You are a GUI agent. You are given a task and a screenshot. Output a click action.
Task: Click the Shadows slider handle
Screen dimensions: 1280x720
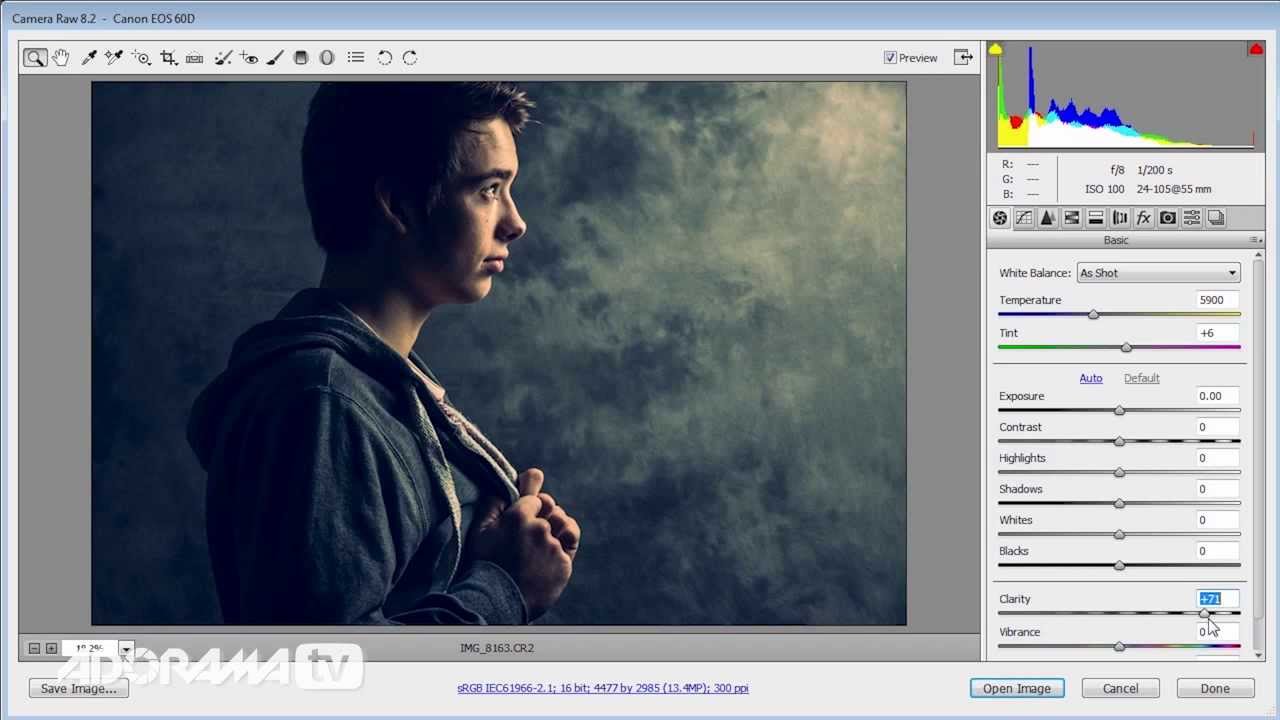click(x=1119, y=504)
